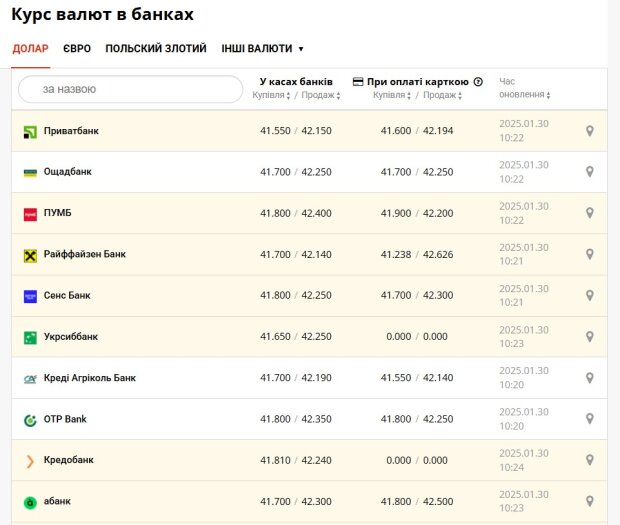Click Райффайзен card buy rate 41.238
The width and height of the screenshot is (620, 525).
coord(396,255)
